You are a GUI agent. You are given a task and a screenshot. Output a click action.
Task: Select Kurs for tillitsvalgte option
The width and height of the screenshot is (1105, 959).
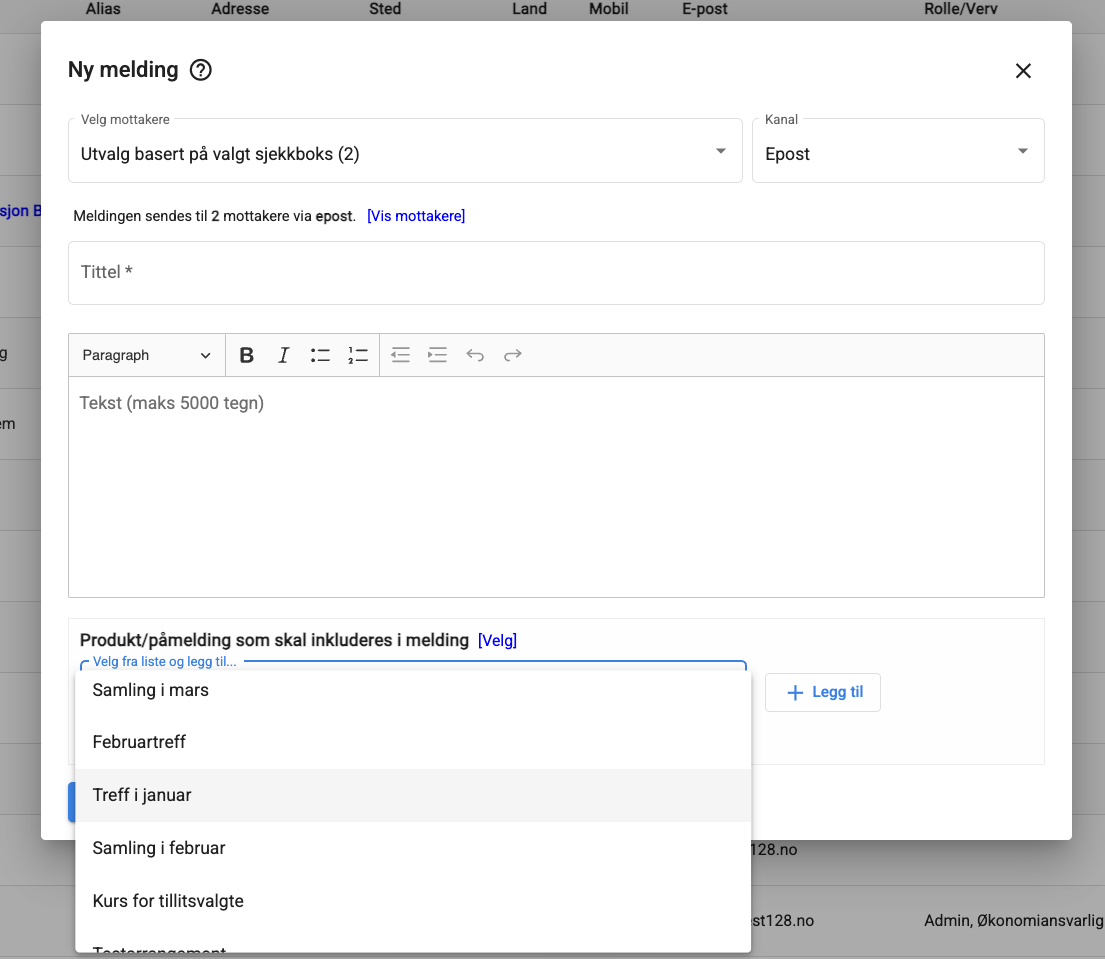(413, 901)
